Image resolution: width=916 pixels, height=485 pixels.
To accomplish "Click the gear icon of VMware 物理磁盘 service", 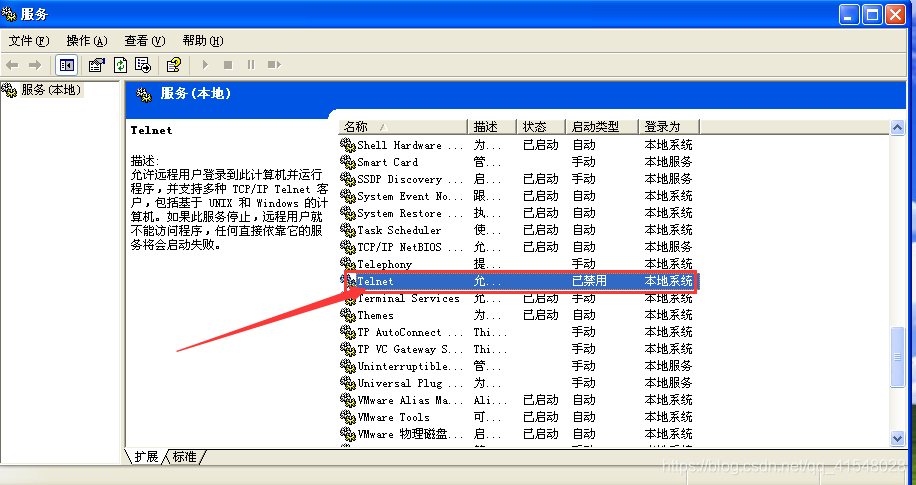I will click(x=348, y=434).
